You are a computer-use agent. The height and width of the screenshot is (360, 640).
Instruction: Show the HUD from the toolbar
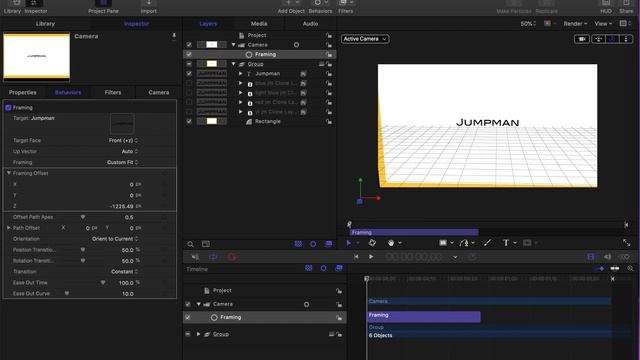[606, 7]
